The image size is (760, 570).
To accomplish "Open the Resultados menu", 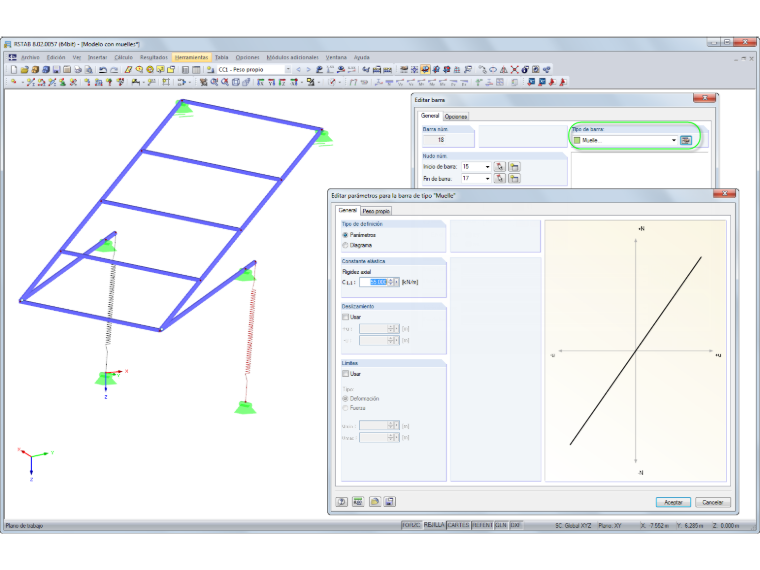I will 154,57.
